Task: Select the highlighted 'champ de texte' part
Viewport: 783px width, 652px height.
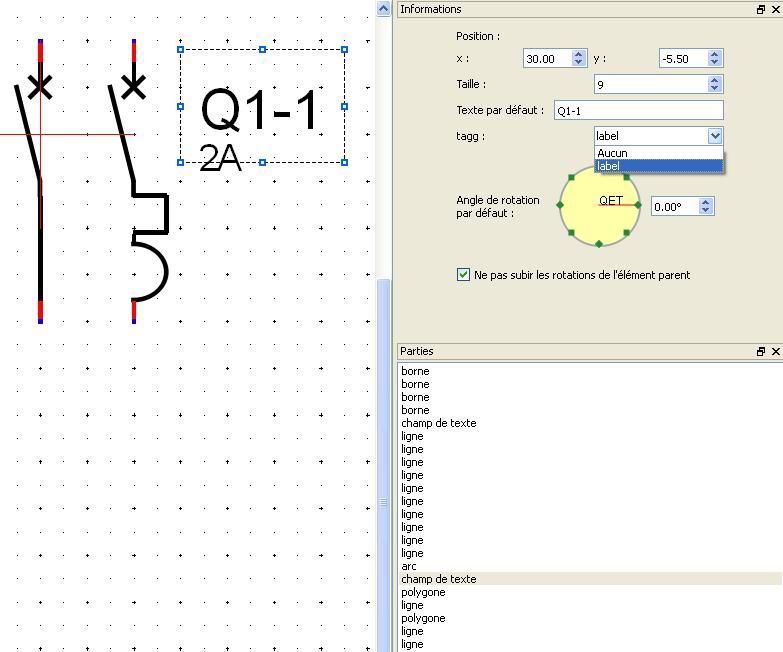Action: pos(439,579)
